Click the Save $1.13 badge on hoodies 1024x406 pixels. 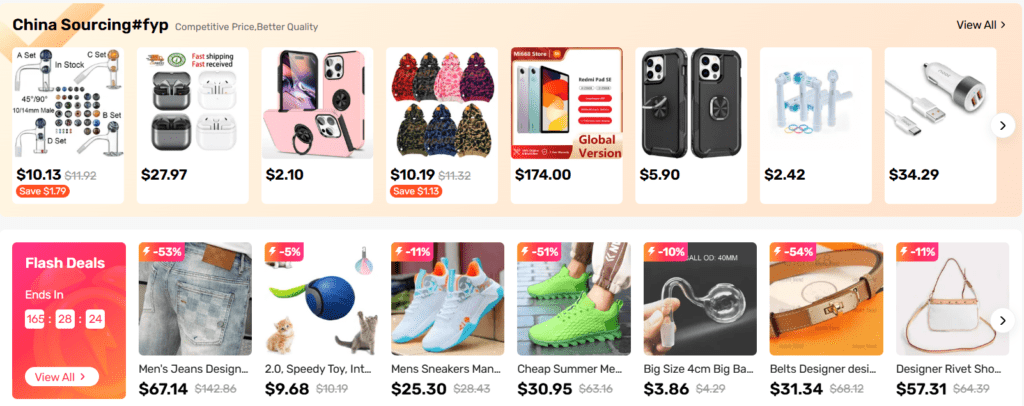417,191
